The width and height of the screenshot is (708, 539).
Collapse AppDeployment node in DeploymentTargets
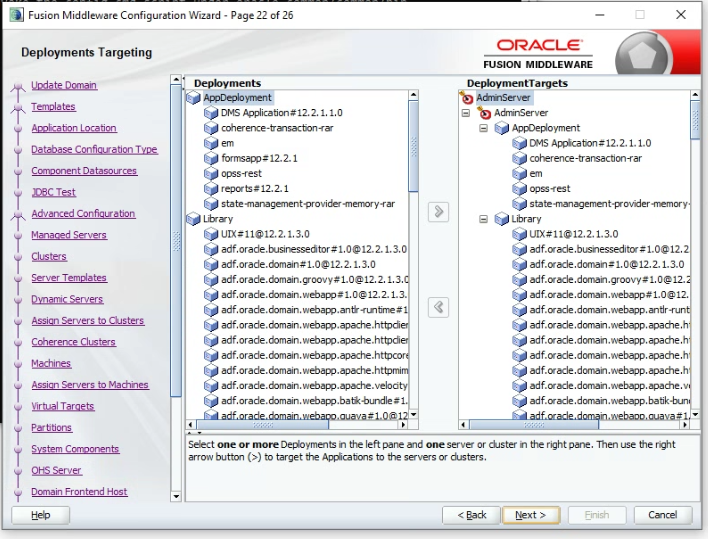(x=484, y=128)
